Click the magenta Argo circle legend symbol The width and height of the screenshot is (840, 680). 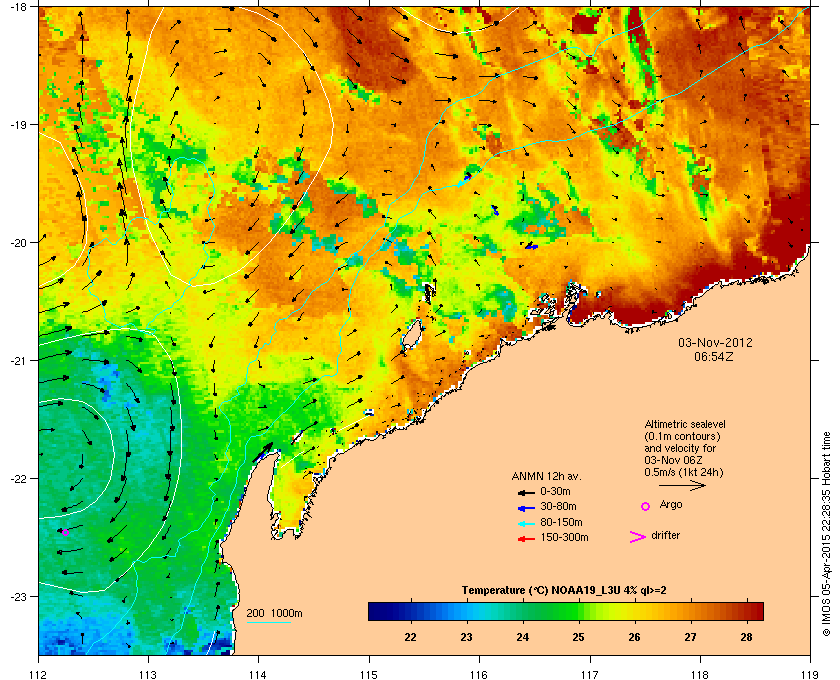pos(646,506)
